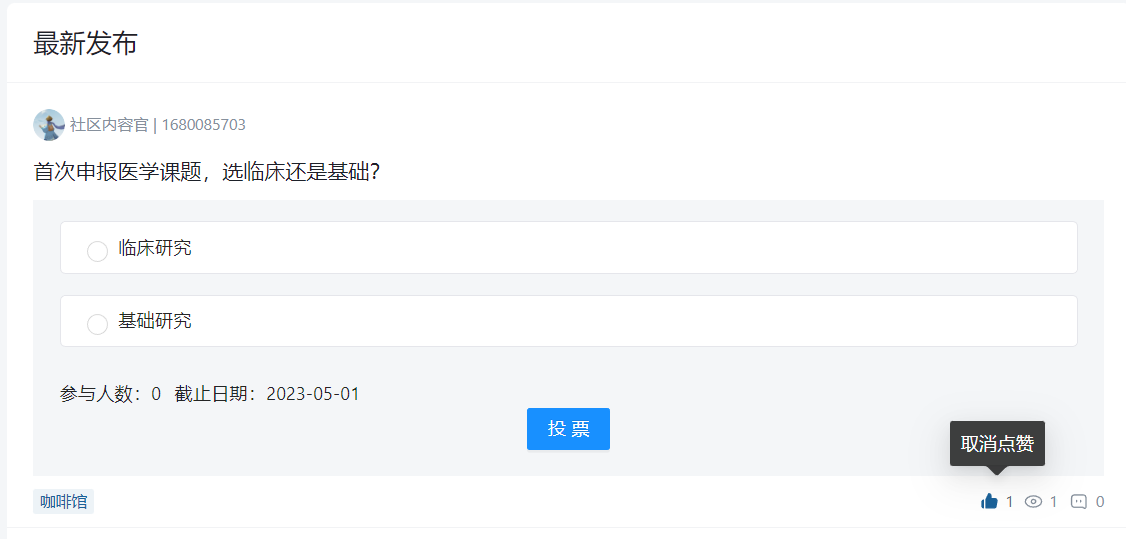Screen dimensions: 1126x539
Task: Click the like count beside the thumbs-up
Action: (x=1009, y=501)
